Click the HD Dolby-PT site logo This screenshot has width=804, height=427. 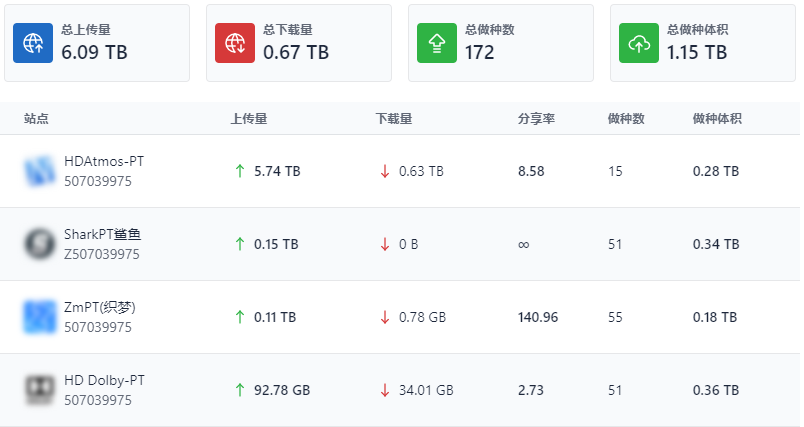39,390
